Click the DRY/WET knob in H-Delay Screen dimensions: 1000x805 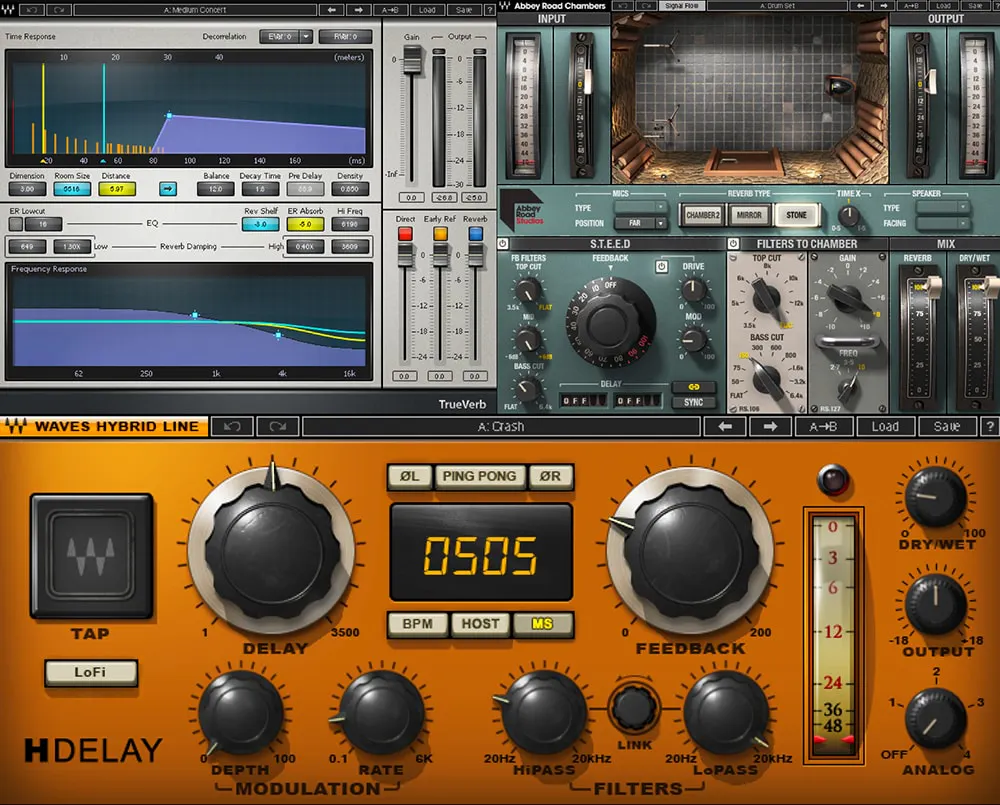coord(936,498)
